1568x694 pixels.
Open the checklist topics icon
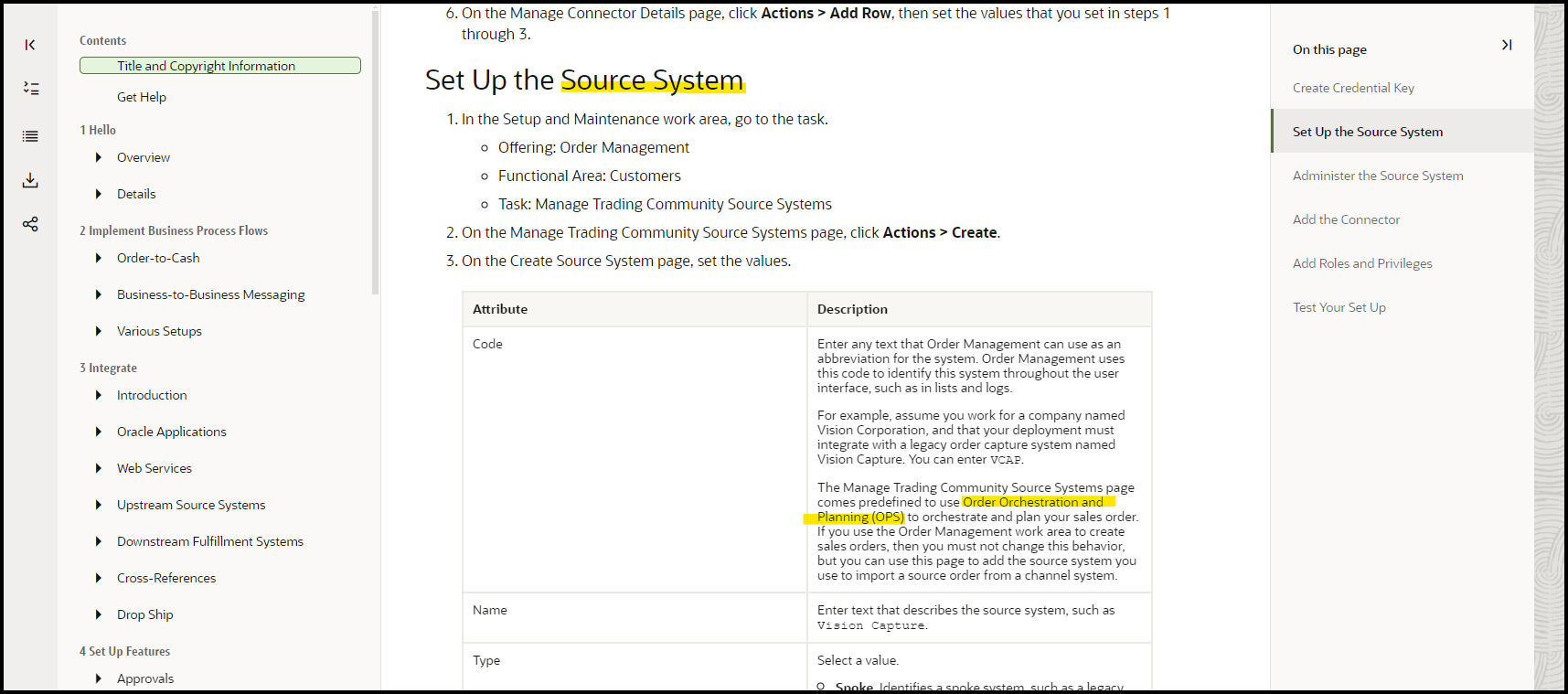coord(30,89)
